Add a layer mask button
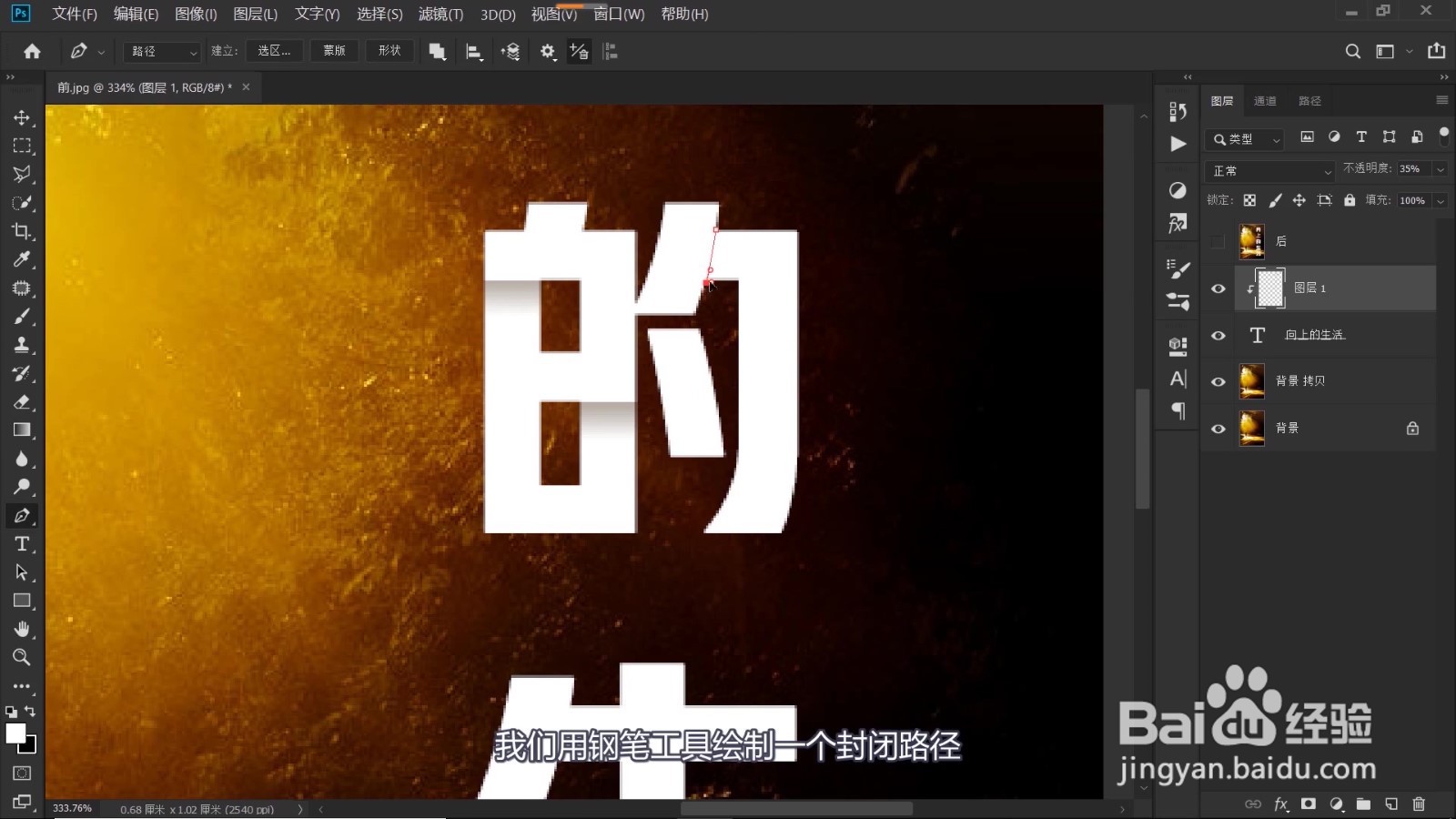 [1308, 804]
